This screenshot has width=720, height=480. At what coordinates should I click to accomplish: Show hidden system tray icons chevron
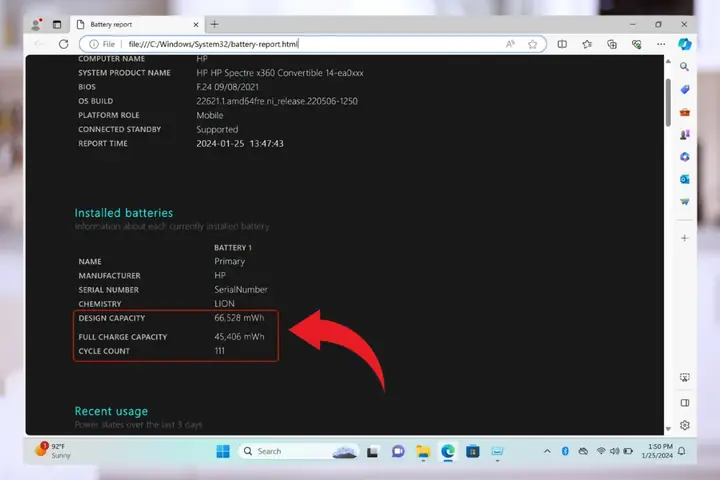547,451
